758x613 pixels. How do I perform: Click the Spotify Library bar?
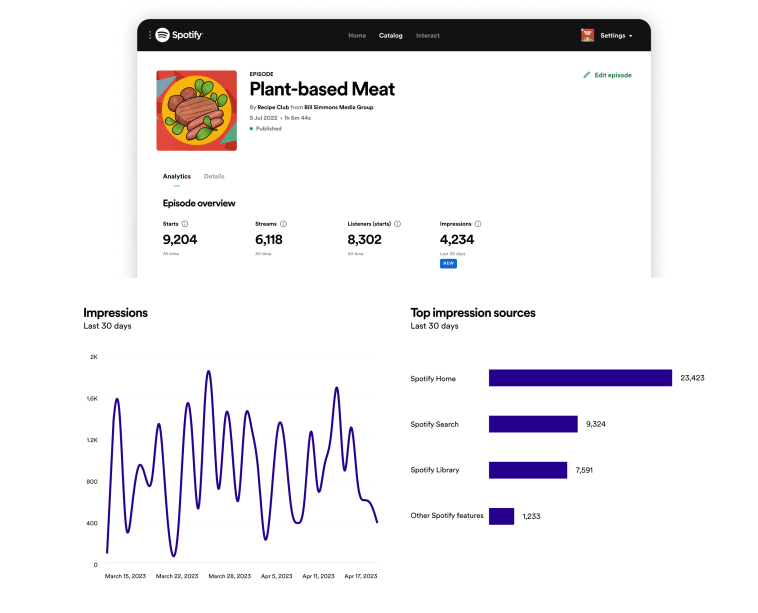click(x=528, y=470)
